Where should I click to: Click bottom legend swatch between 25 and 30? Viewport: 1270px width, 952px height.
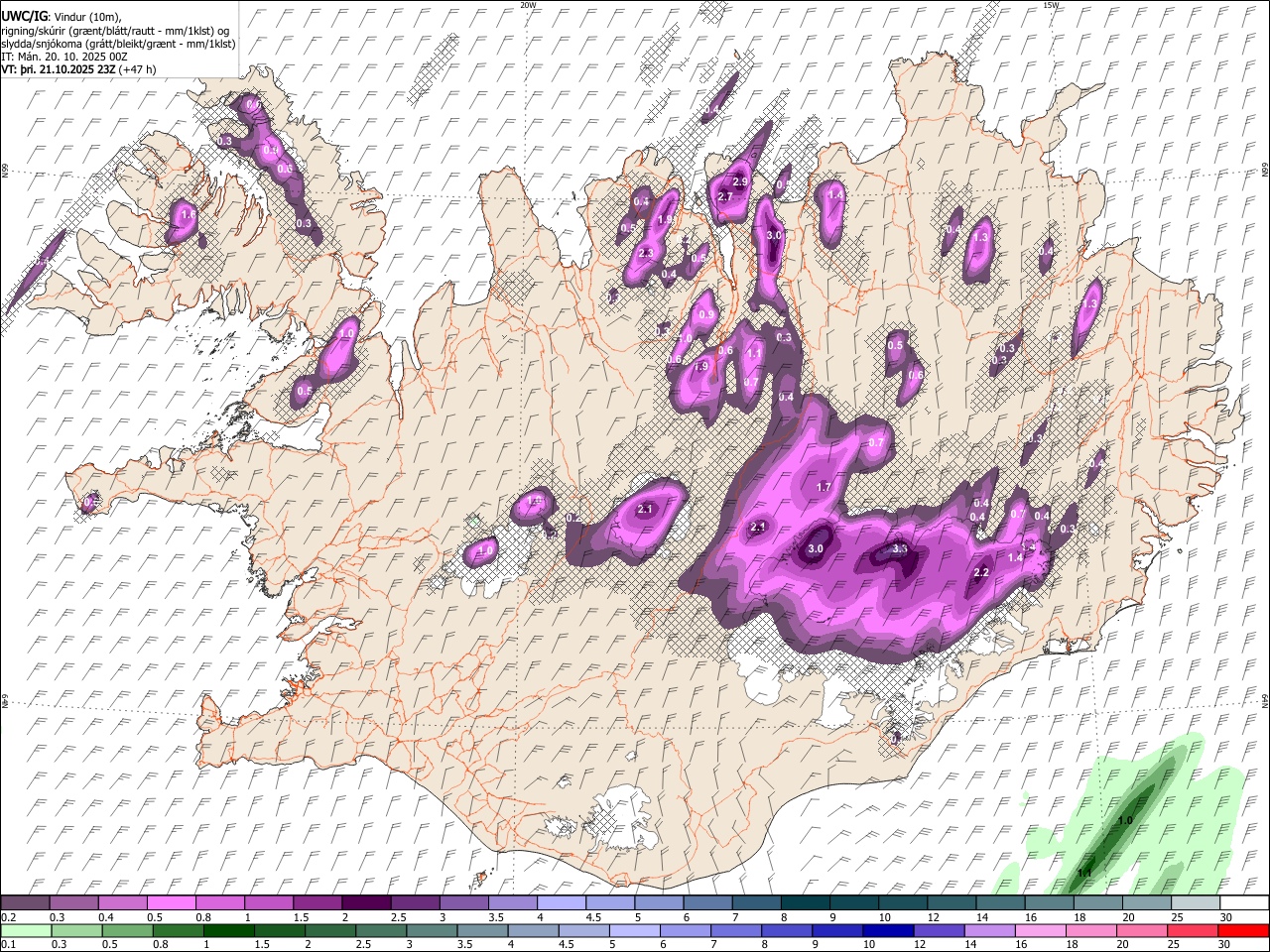coord(1192,930)
